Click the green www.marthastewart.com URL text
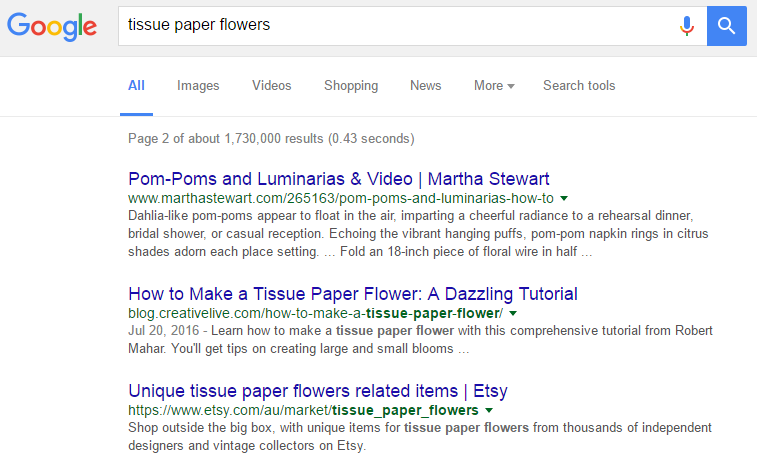757x472 pixels. point(340,199)
